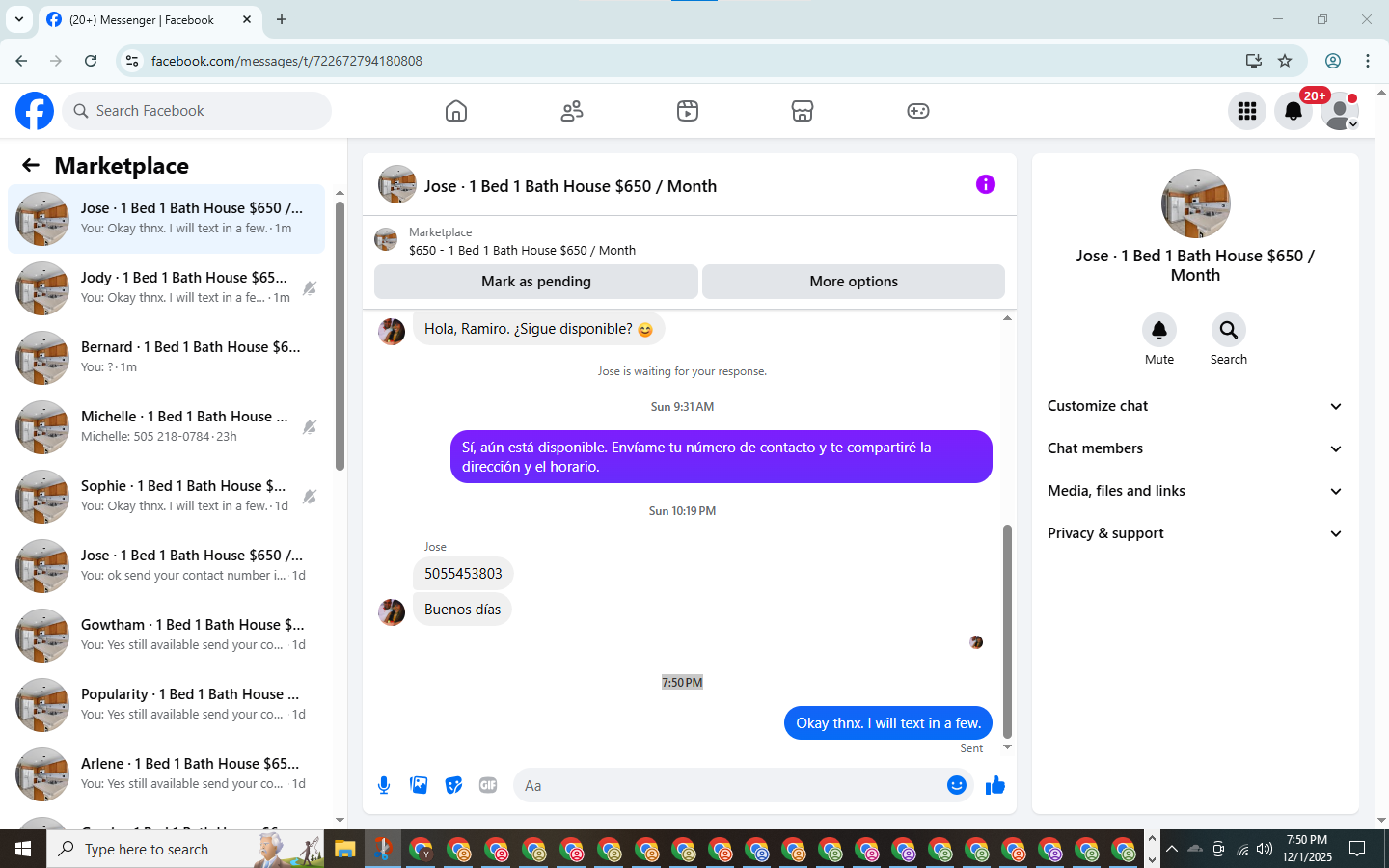Open the Chrome three-dot menu
This screenshot has width=1389, height=868.
(1368, 61)
